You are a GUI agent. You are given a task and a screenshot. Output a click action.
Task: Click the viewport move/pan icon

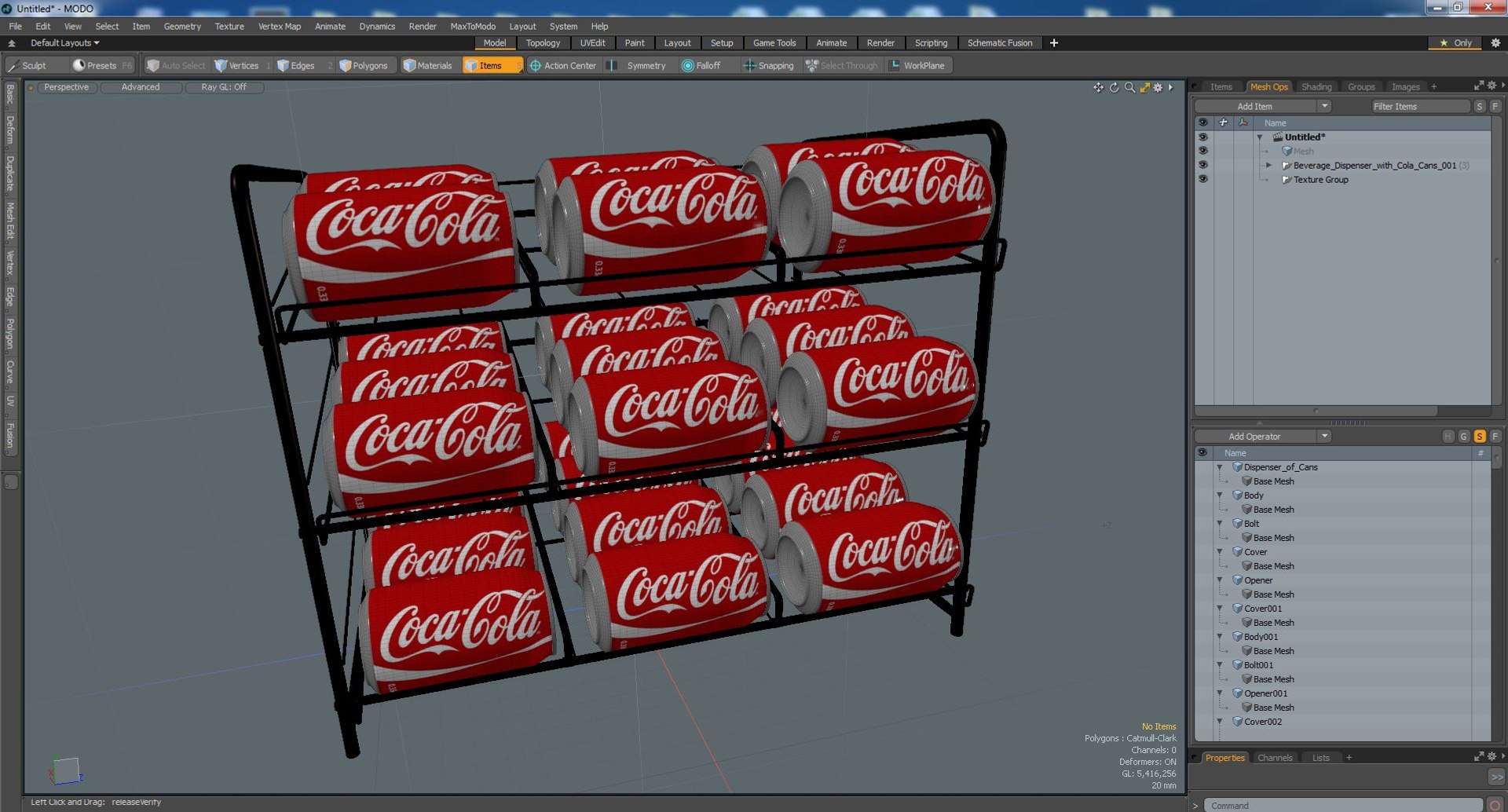(x=1098, y=87)
